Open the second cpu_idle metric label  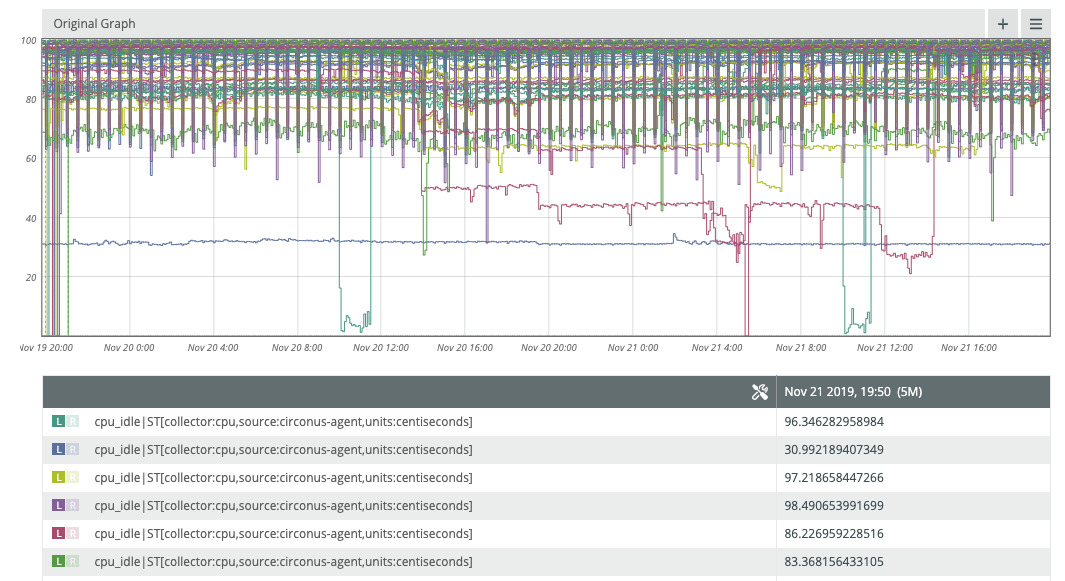(x=283, y=449)
